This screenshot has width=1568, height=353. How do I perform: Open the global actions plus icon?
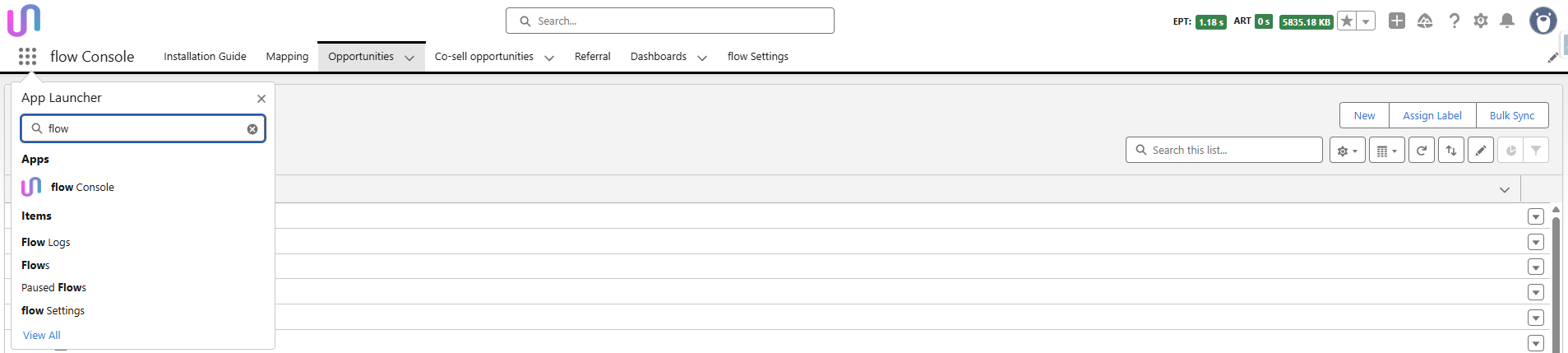[1397, 21]
